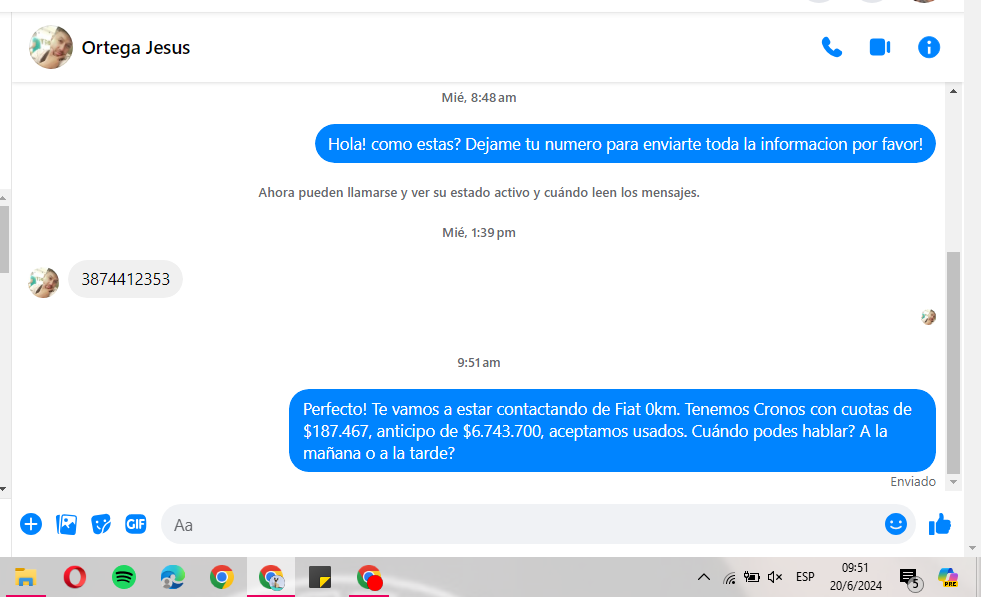Click the 'Mié, 8:48 am' timestamp
Viewport: 981px width, 597px height.
point(479,98)
